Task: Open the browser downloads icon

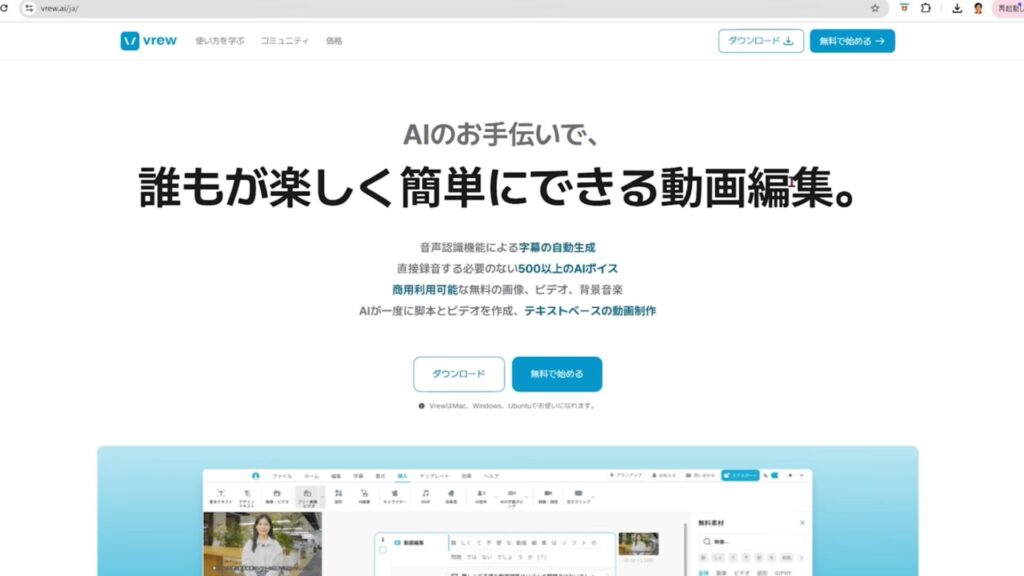Action: (957, 8)
